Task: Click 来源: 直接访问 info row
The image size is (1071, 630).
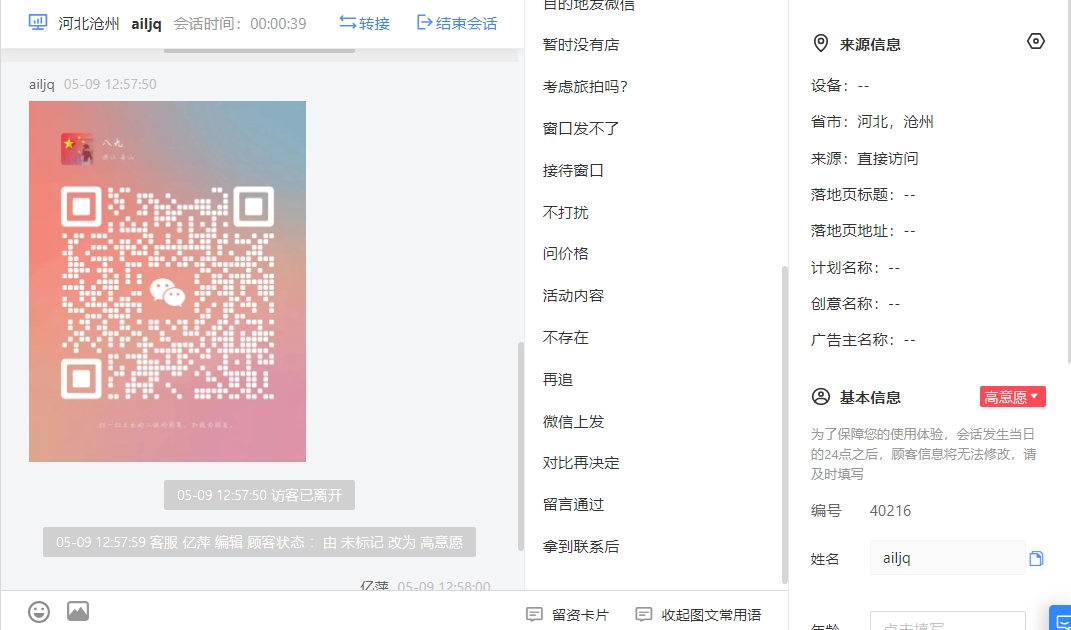Action: pyautogui.click(x=864, y=159)
